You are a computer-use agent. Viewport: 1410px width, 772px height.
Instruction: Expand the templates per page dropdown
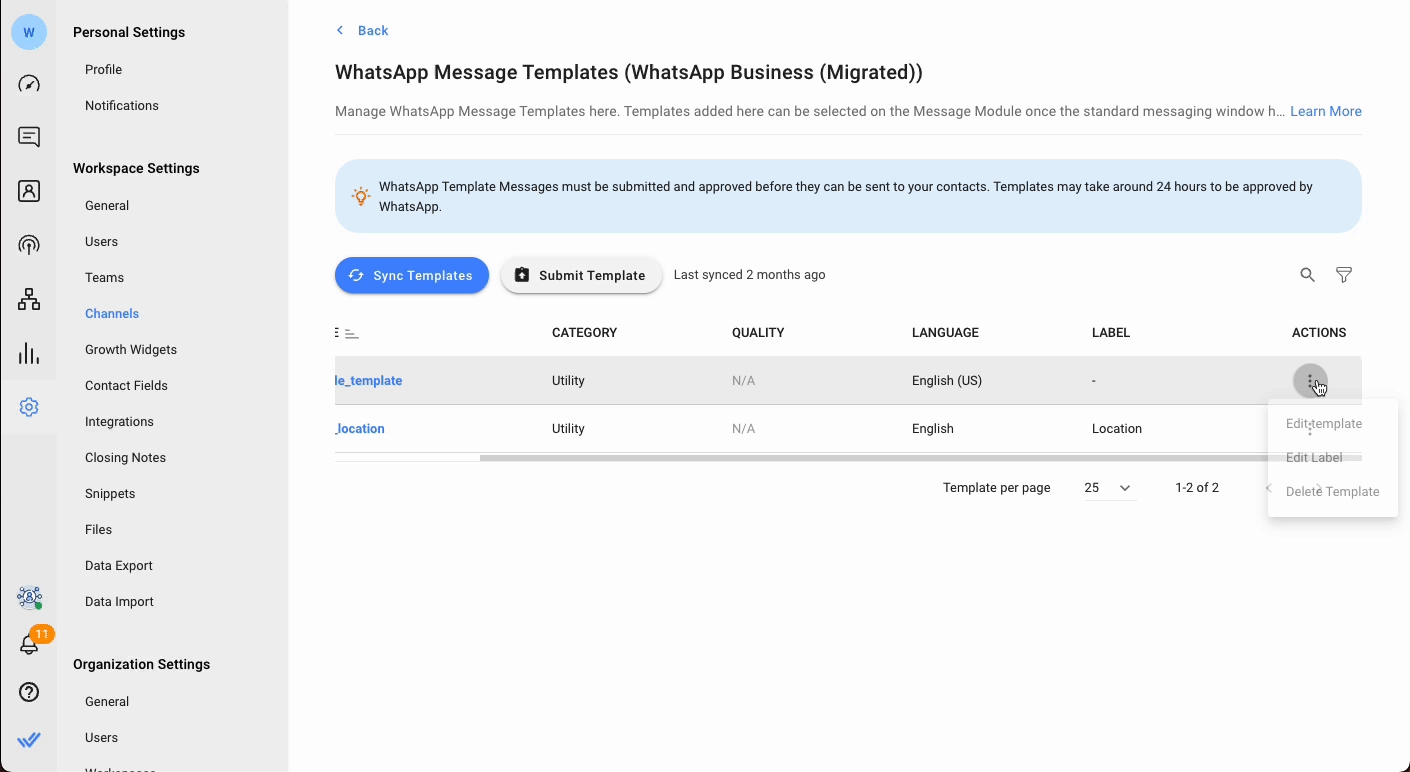coord(1108,488)
